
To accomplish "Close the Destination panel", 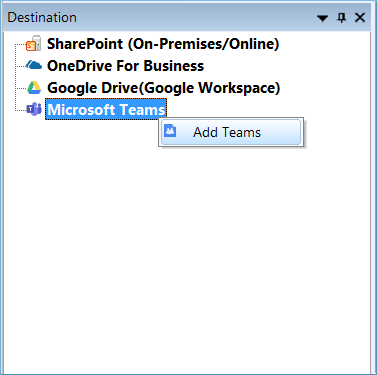I will (360, 17).
